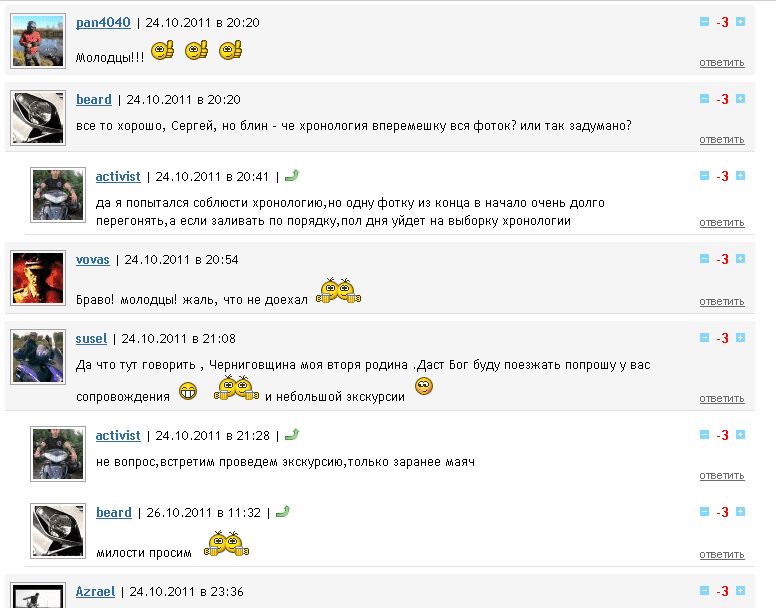Image resolution: width=776 pixels, height=608 pixels.
Task: Open susel user profile link
Action: [91, 339]
